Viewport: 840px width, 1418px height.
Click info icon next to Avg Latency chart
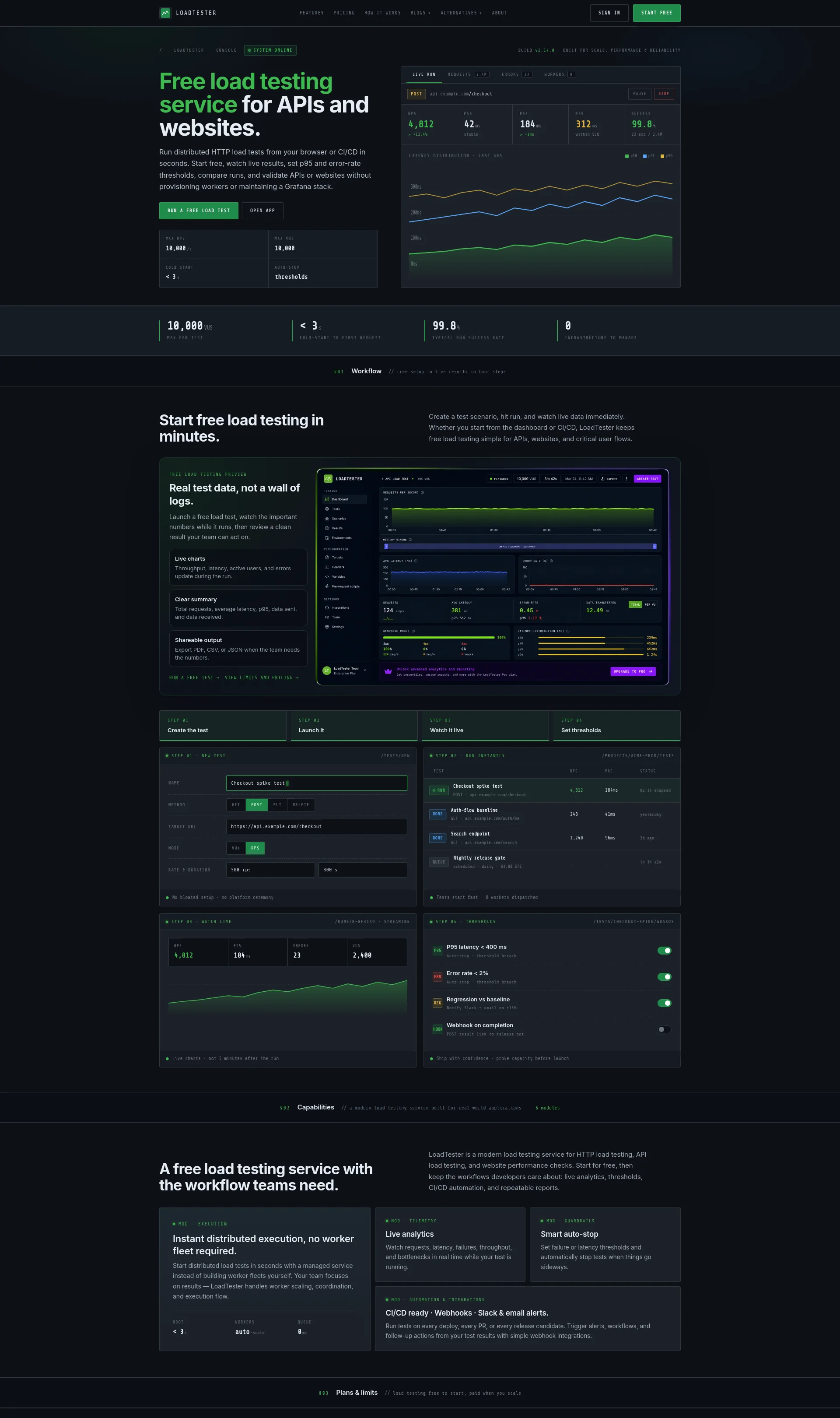click(416, 561)
